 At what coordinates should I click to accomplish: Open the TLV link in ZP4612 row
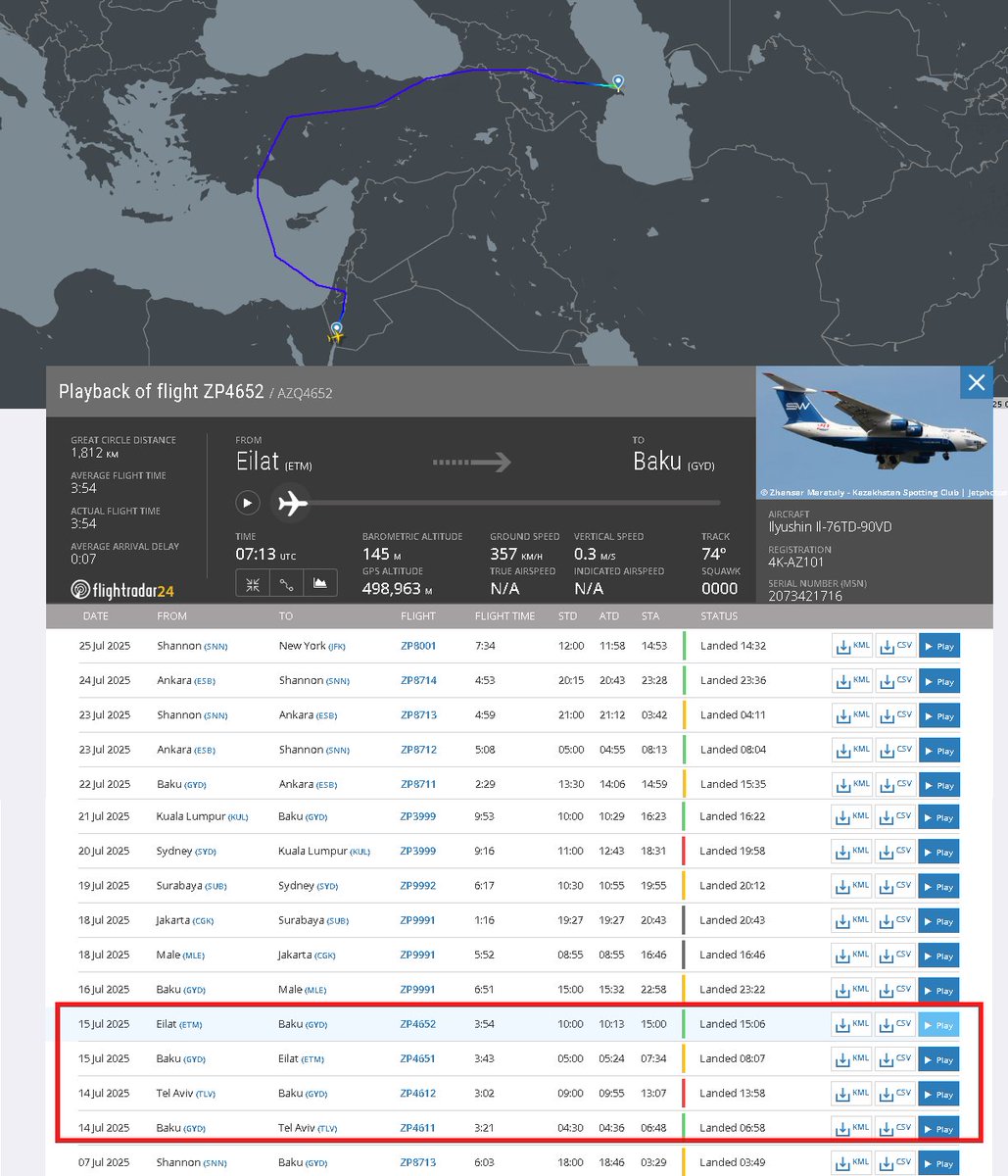point(208,1094)
